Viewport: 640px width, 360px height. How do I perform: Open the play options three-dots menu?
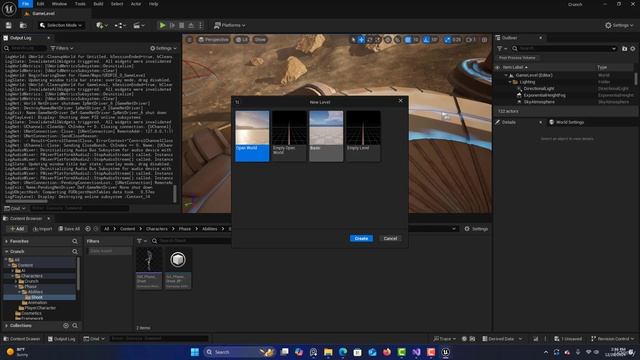click(200, 25)
